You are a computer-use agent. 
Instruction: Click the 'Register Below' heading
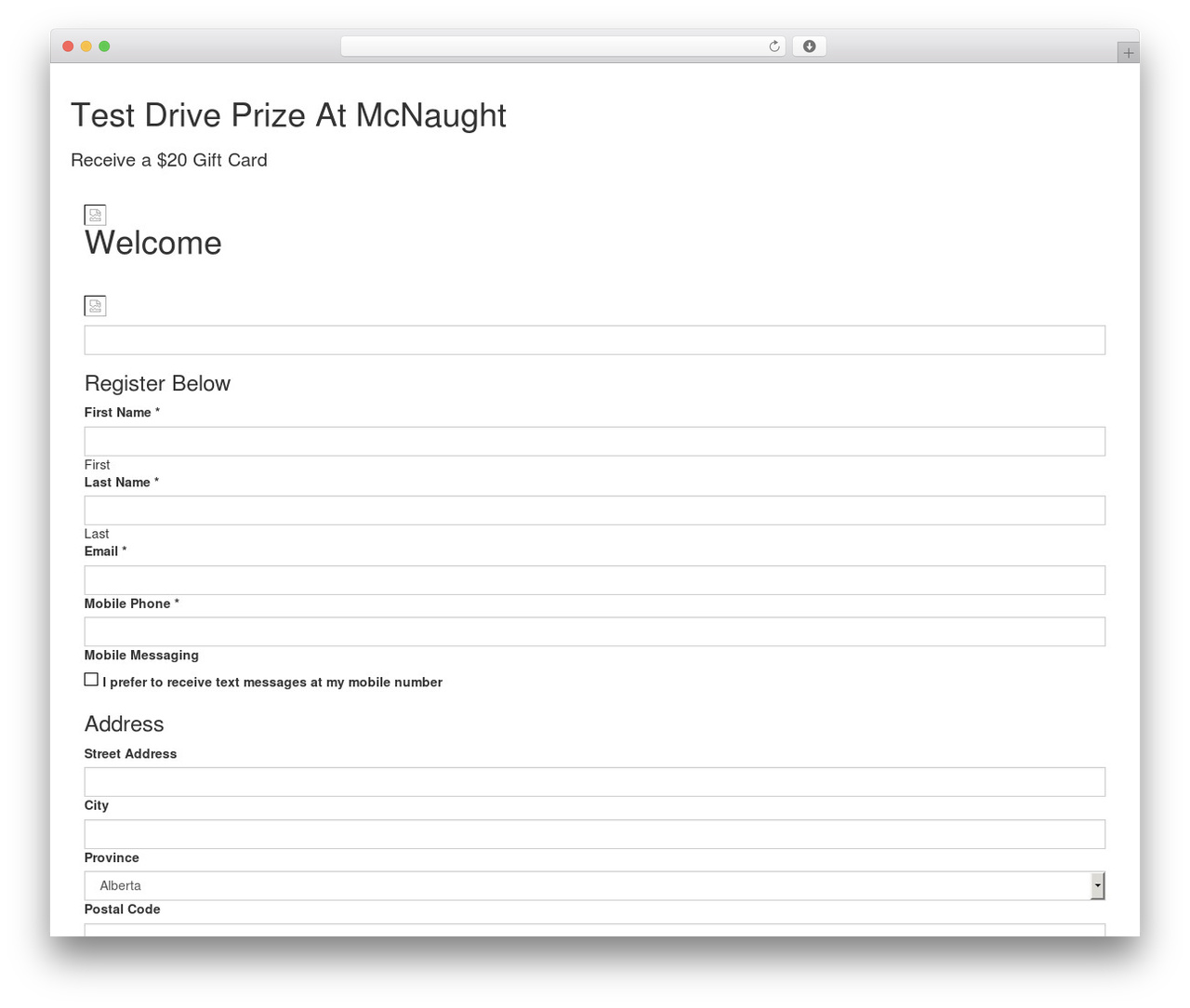pos(157,383)
